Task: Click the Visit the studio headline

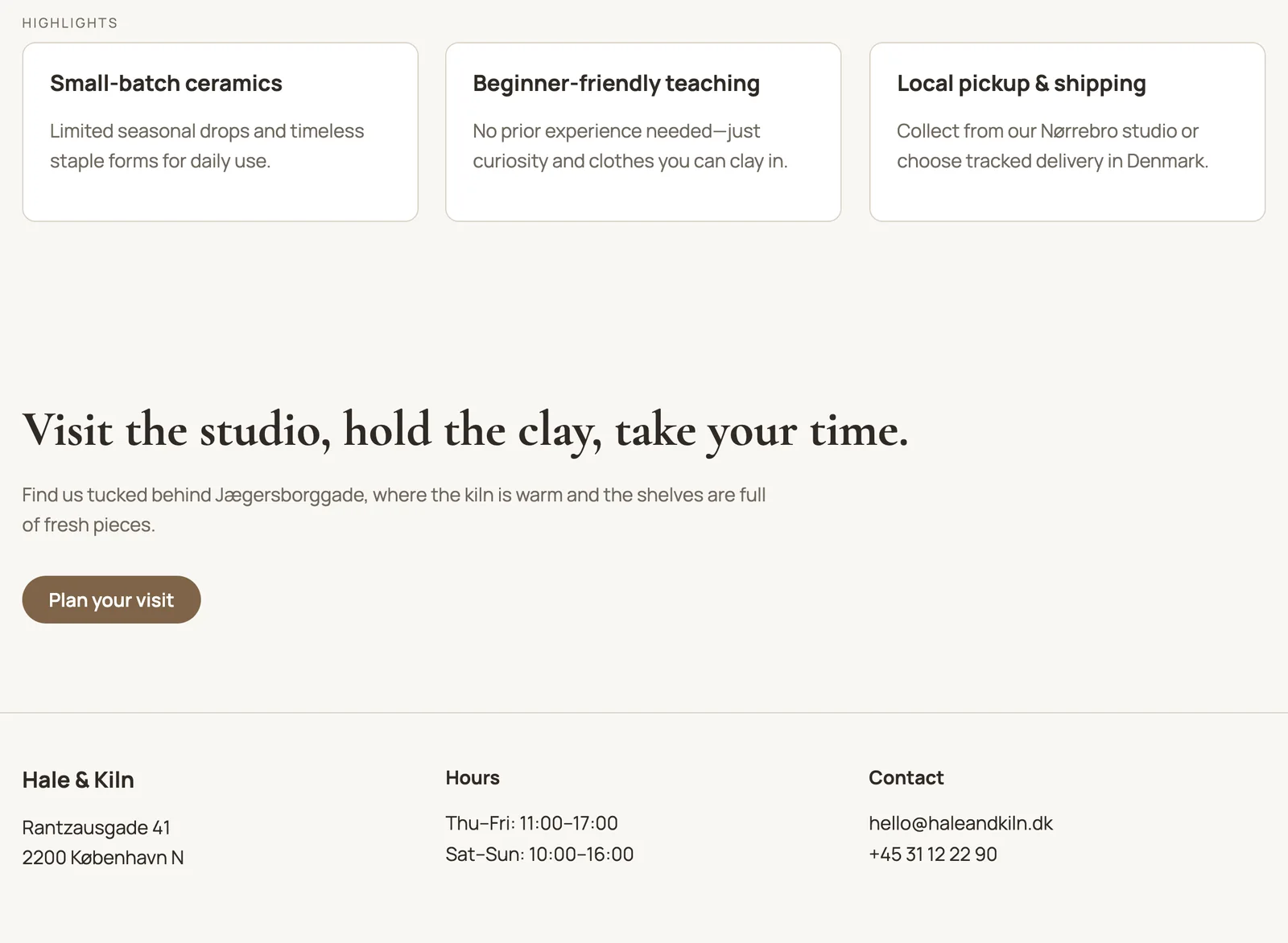Action: pos(465,430)
